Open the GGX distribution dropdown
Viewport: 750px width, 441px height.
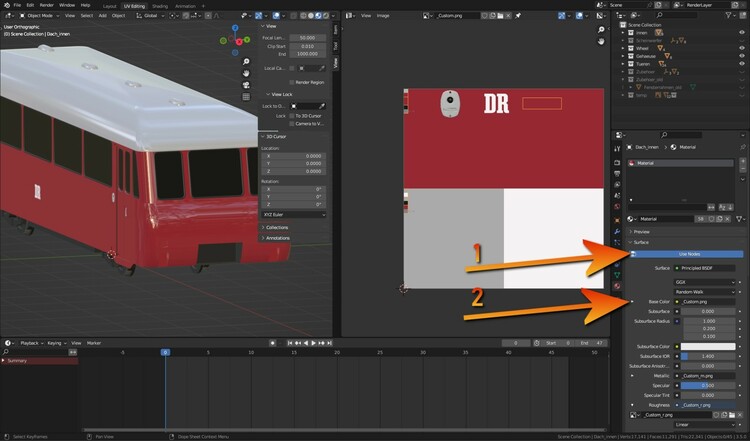tap(705, 282)
